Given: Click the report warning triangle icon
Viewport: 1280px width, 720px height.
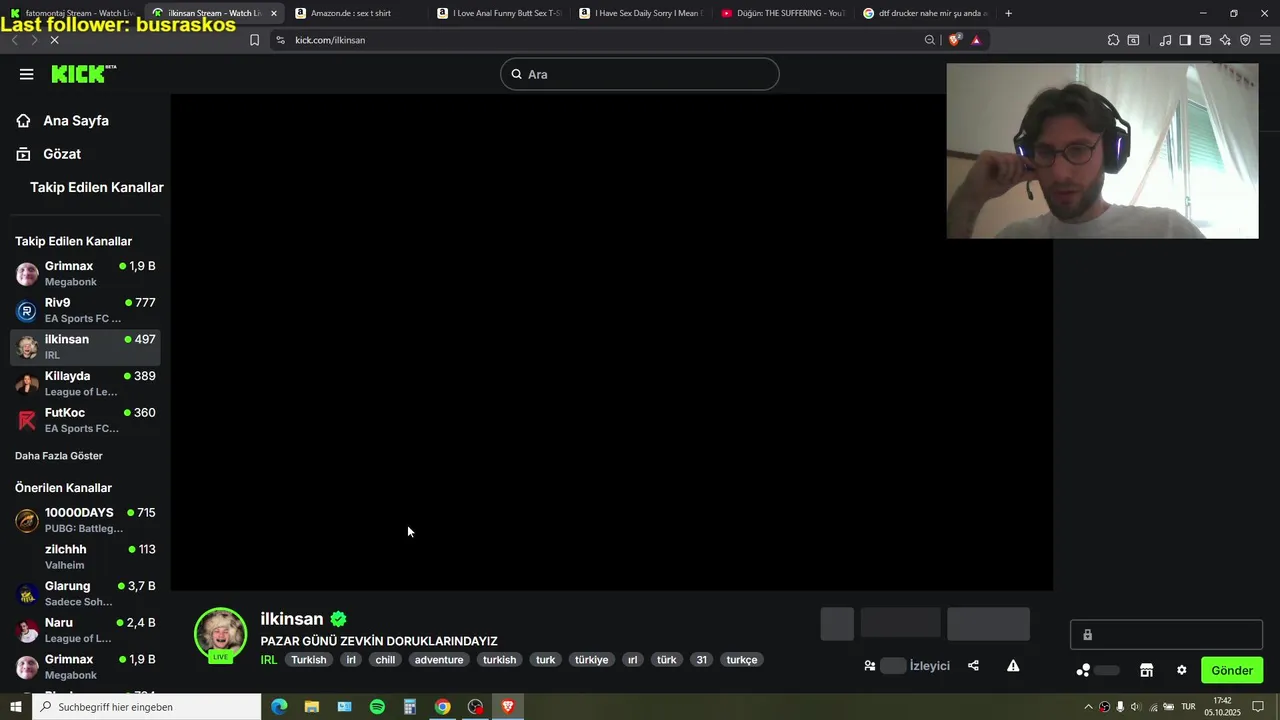Looking at the screenshot, I should [1013, 666].
